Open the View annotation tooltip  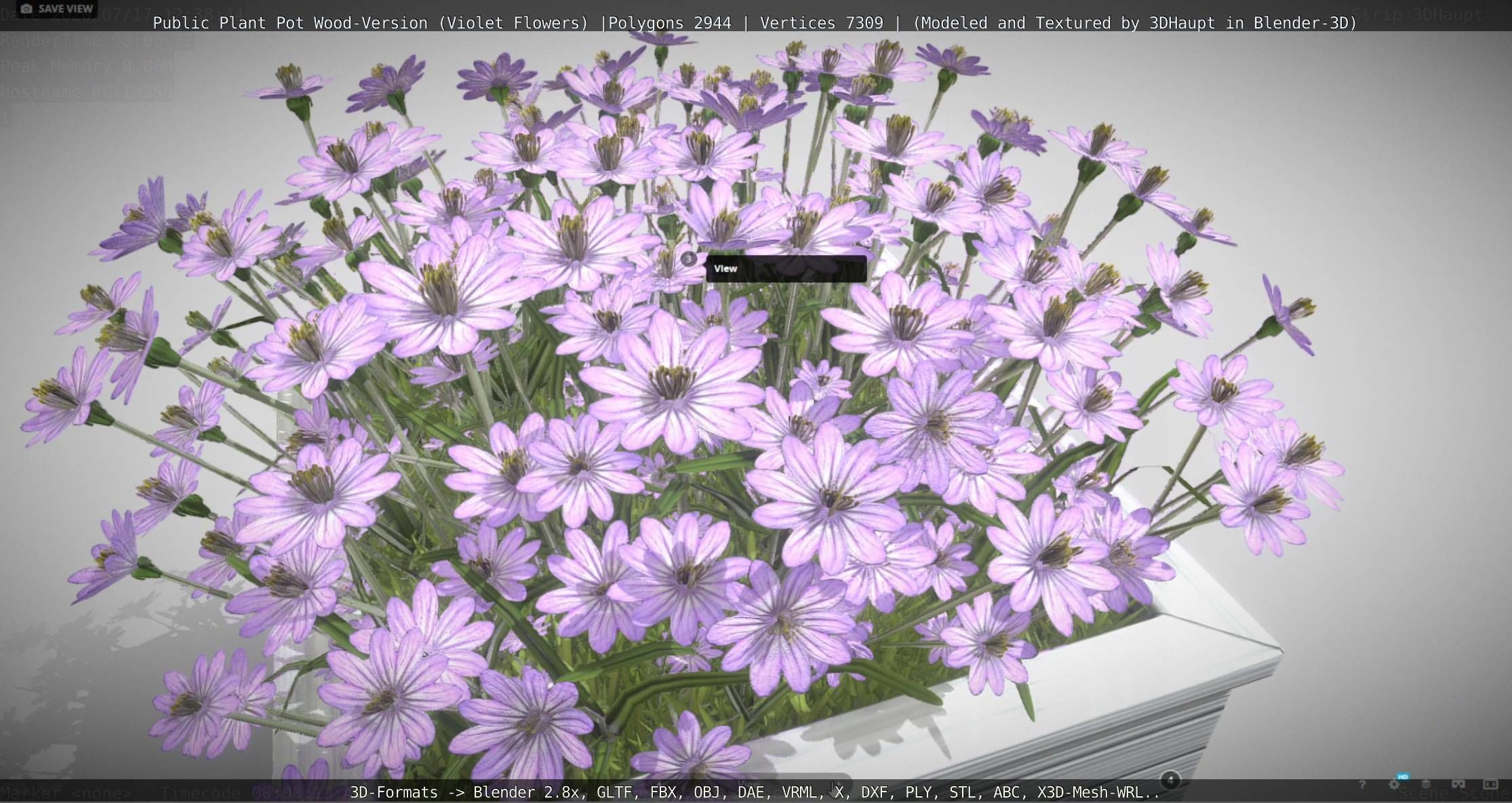pyautogui.click(x=786, y=269)
